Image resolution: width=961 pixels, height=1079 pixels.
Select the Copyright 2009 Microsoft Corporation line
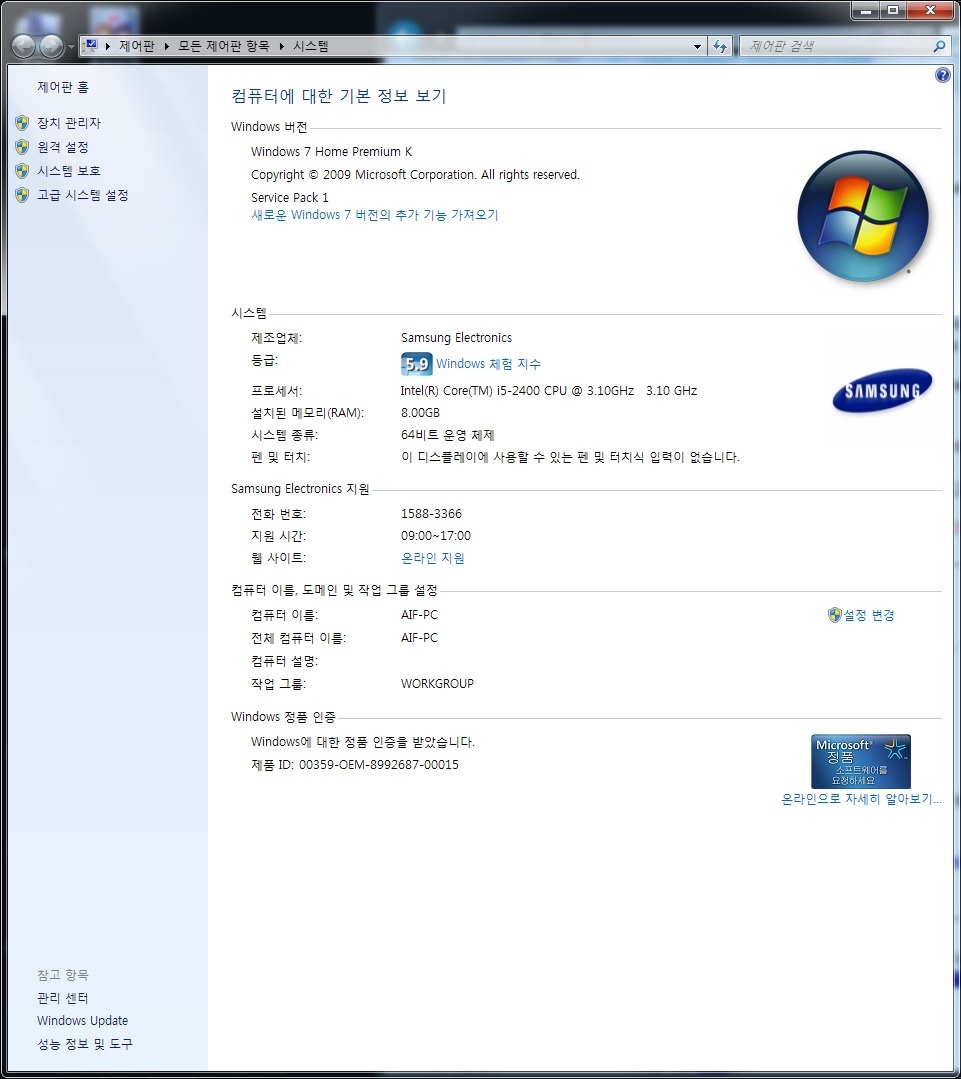tap(415, 175)
